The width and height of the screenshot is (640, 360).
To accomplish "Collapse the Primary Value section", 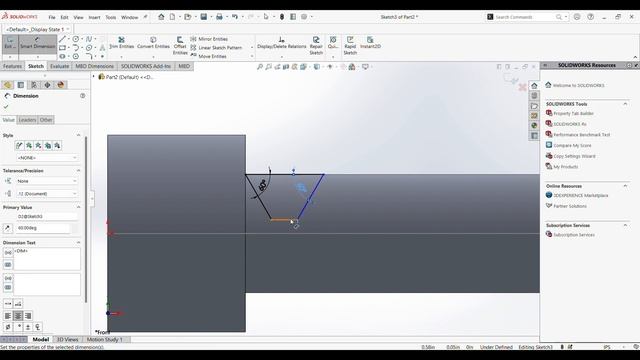I will click(x=78, y=207).
